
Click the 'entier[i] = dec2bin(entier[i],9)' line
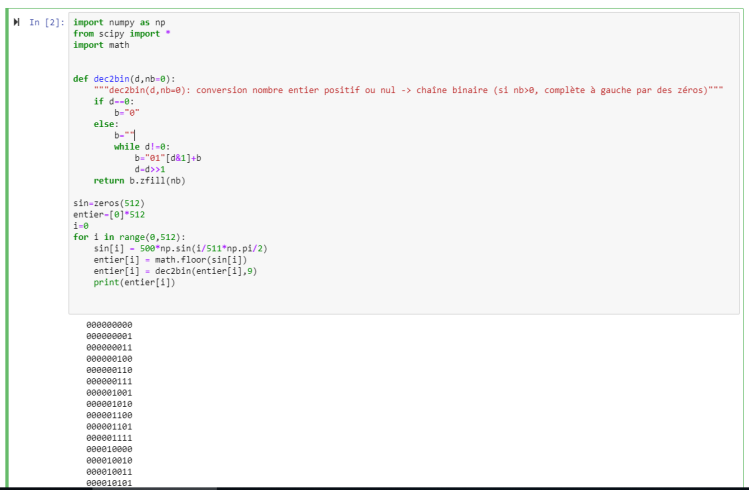(175, 271)
